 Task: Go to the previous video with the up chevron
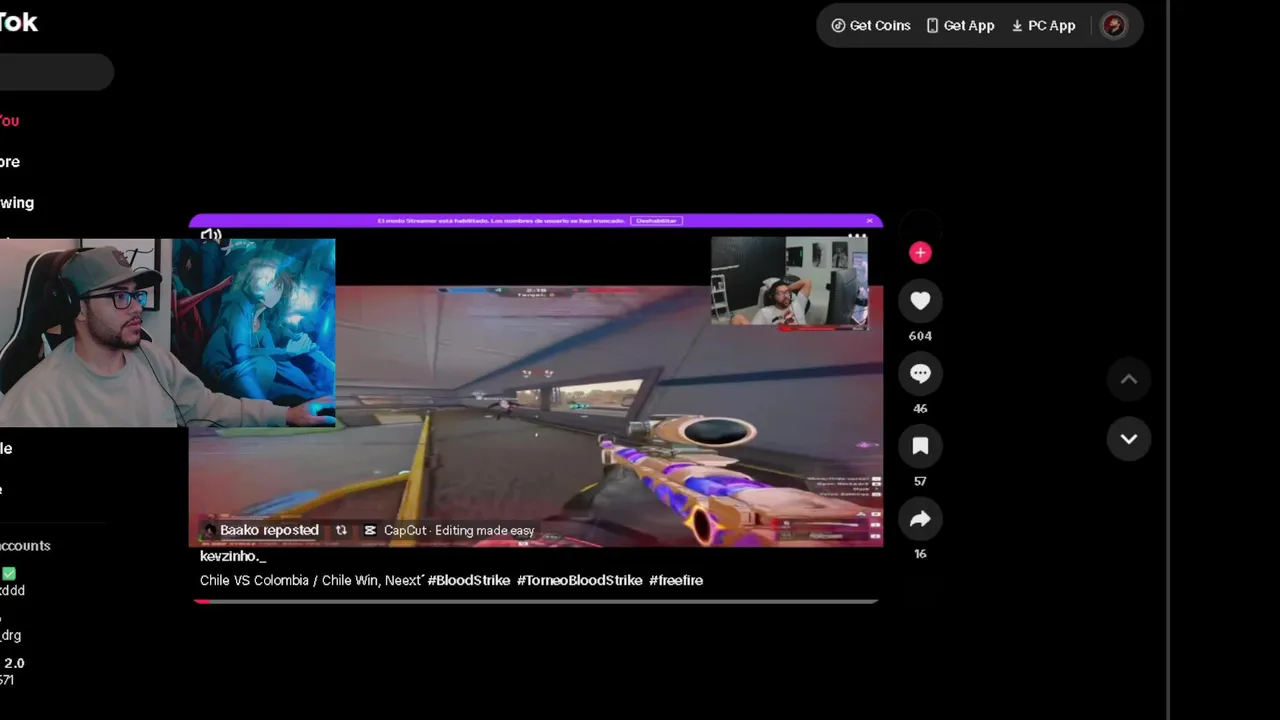(x=1129, y=379)
